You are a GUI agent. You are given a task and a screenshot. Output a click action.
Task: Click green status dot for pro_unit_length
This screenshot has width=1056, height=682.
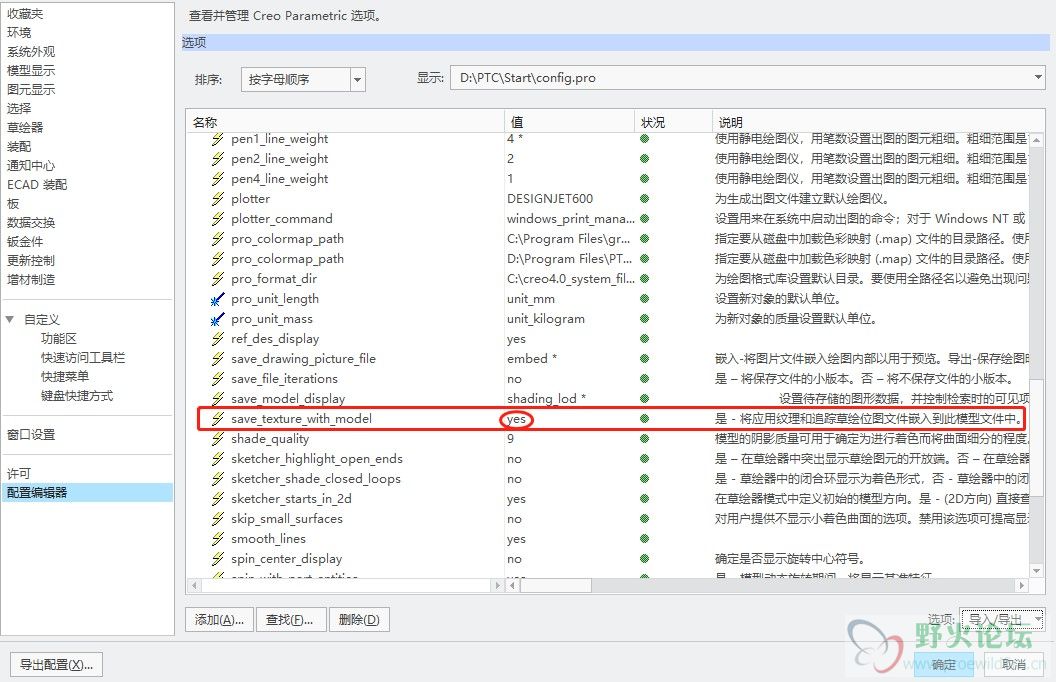click(645, 299)
